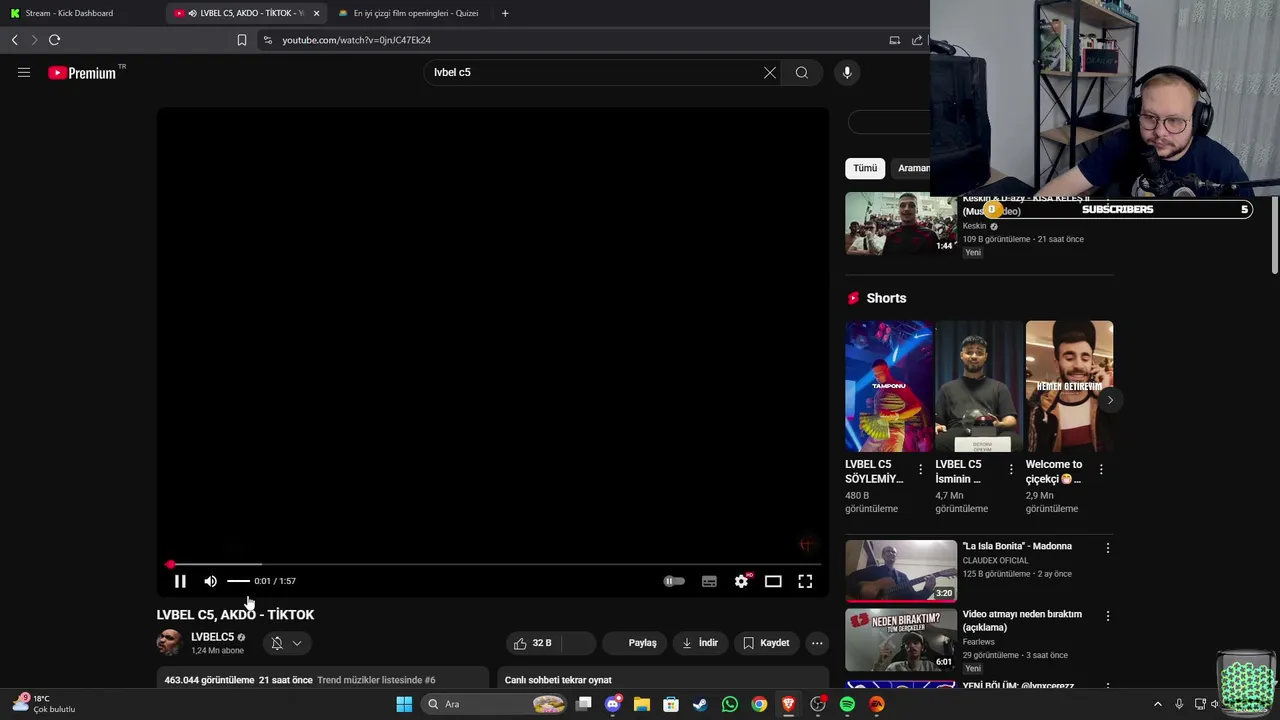Open Steam from the taskbar
Image resolution: width=1280 pixels, height=720 pixels.
coord(700,704)
